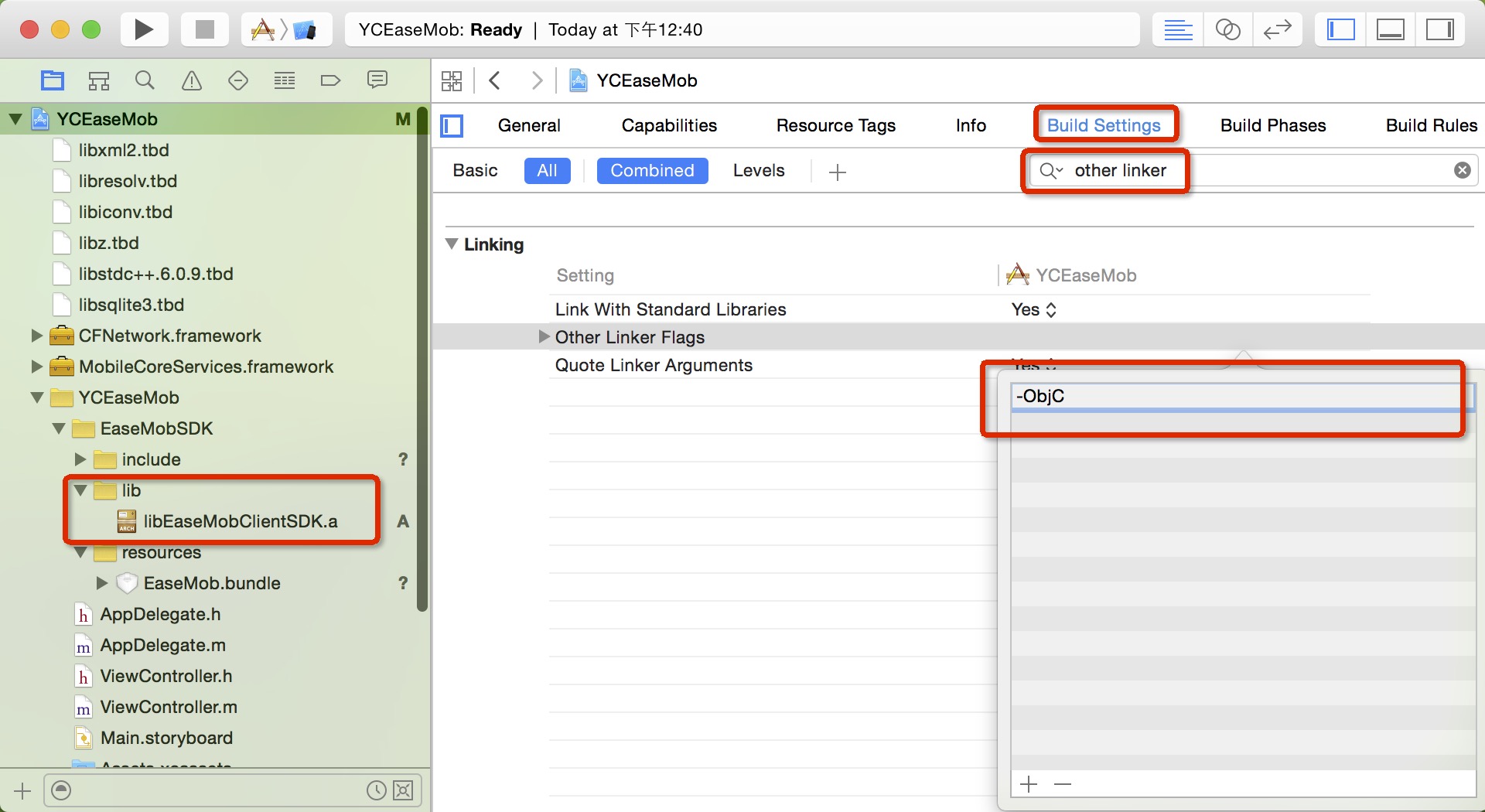The image size is (1485, 812).
Task: Open the Symbol navigator
Action: (x=99, y=80)
